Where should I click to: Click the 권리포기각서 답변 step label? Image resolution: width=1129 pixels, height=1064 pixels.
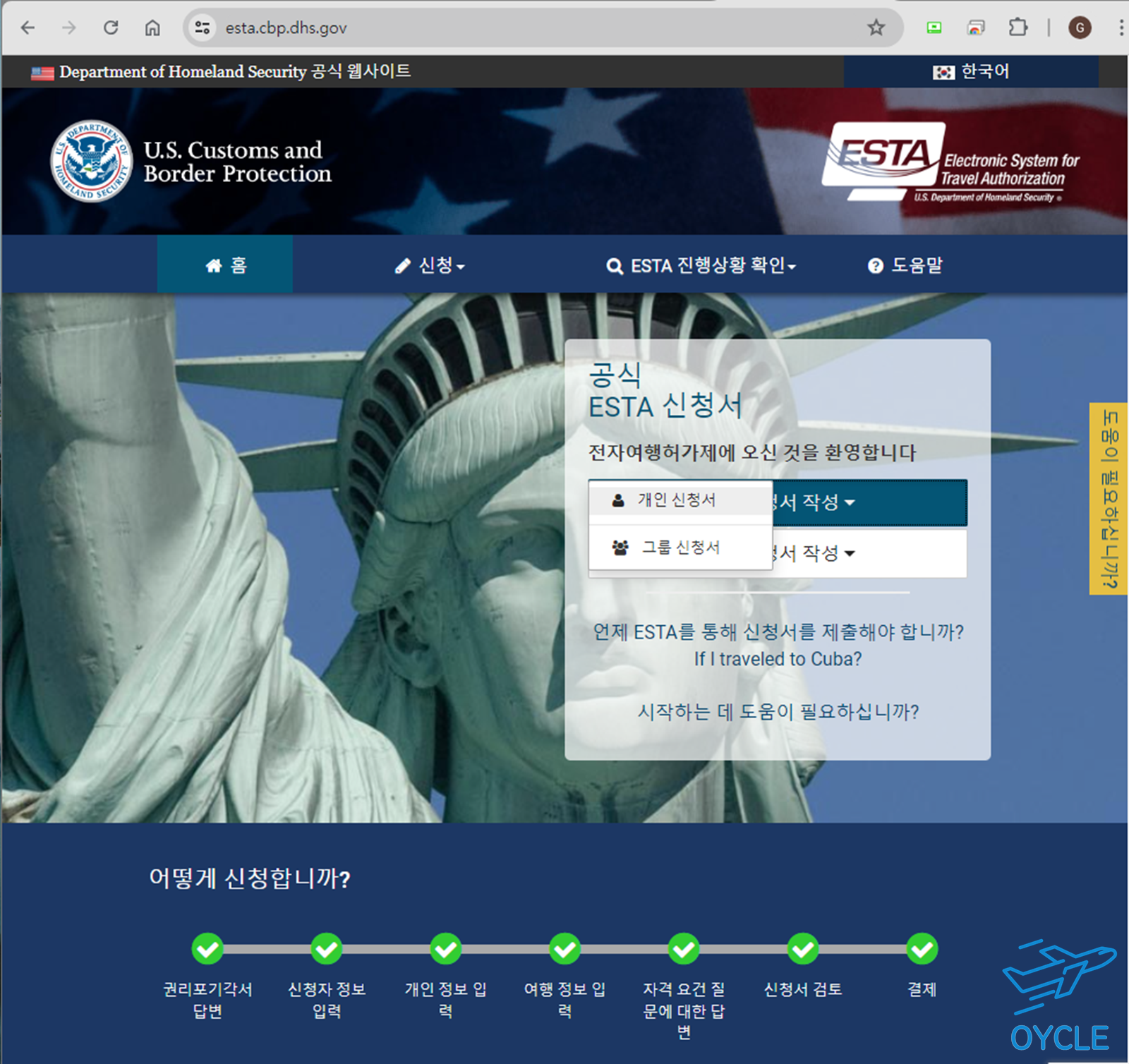tap(207, 1000)
